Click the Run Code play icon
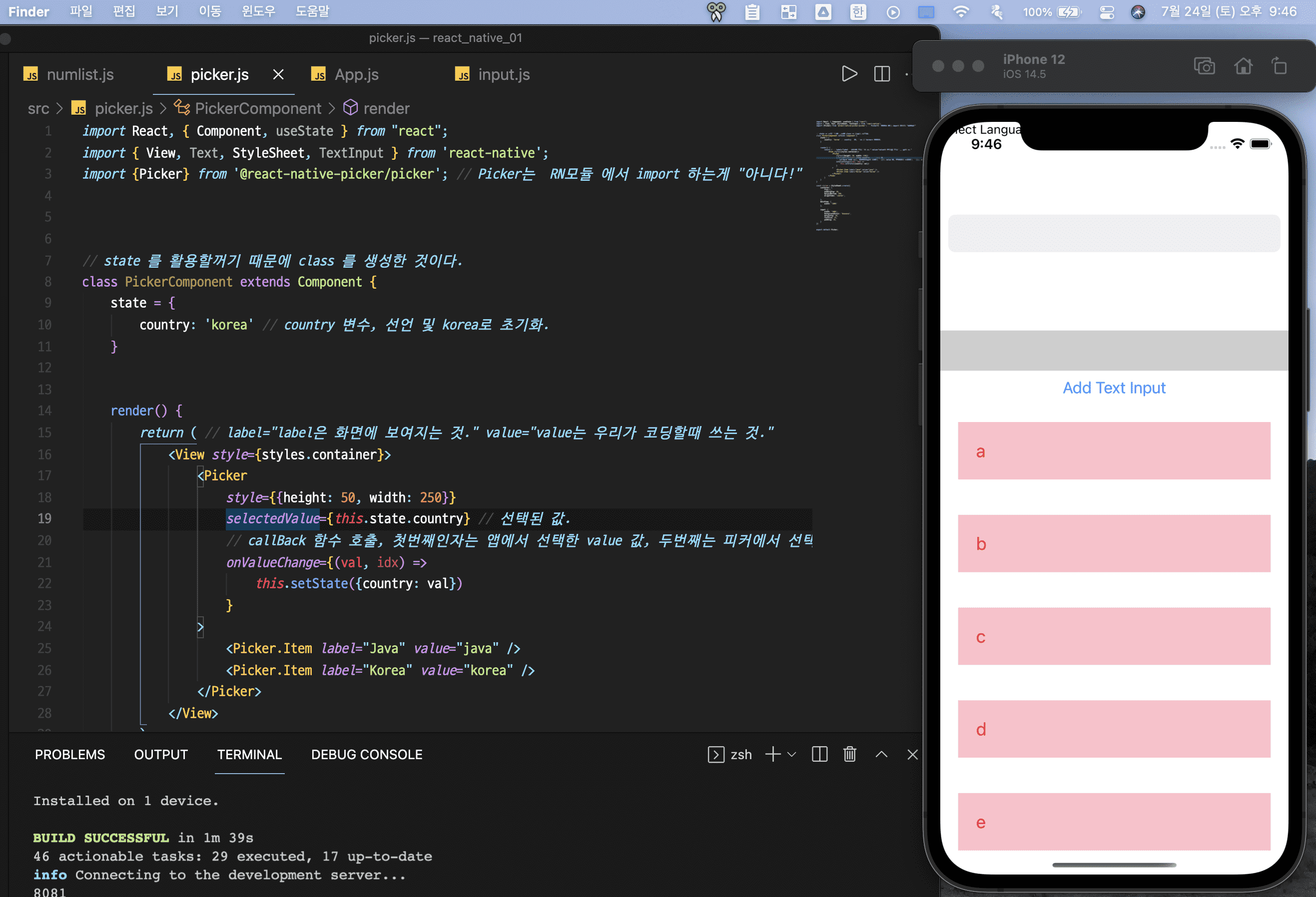1316x897 pixels. (x=849, y=74)
